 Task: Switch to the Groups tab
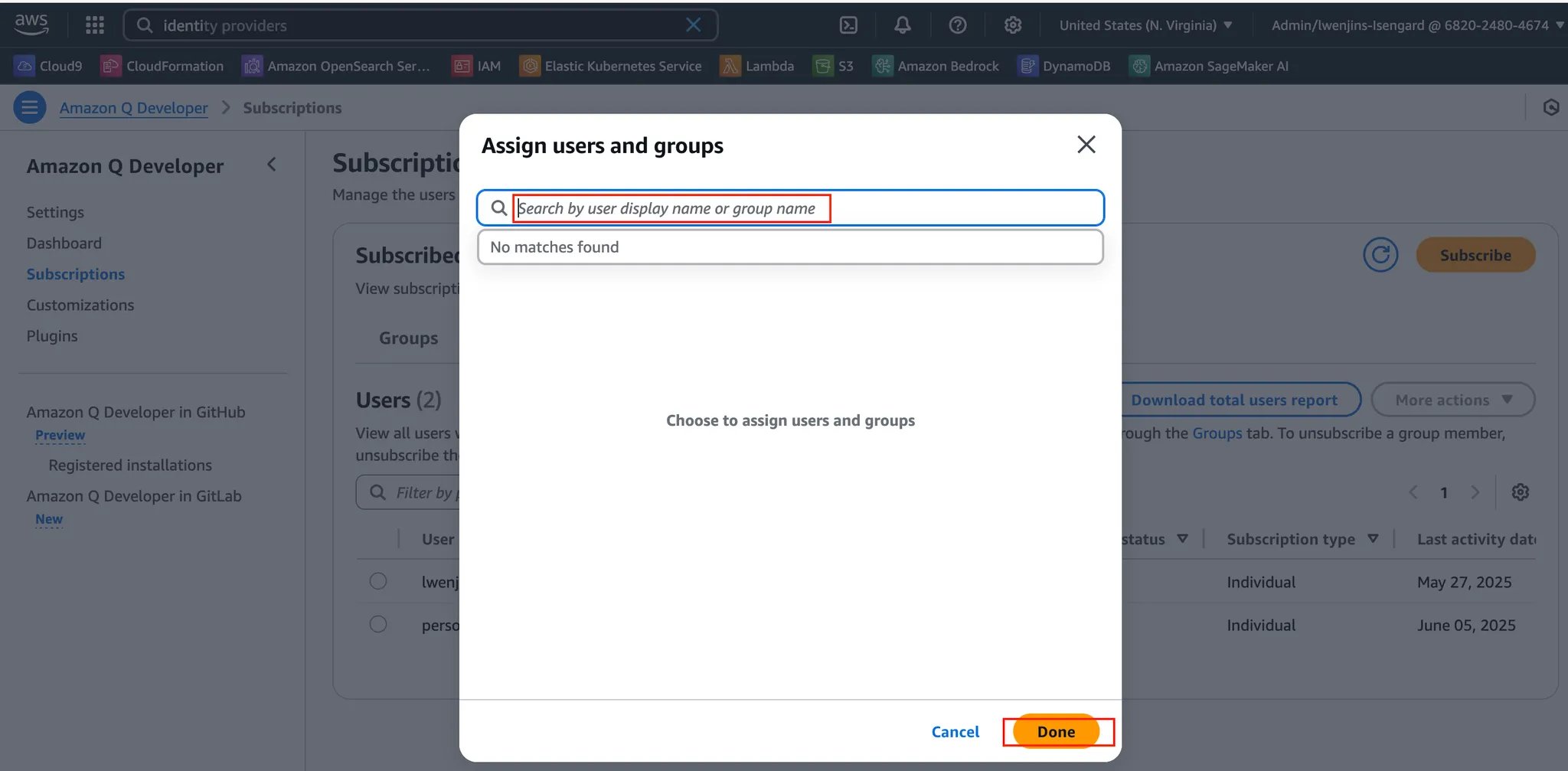tap(409, 338)
